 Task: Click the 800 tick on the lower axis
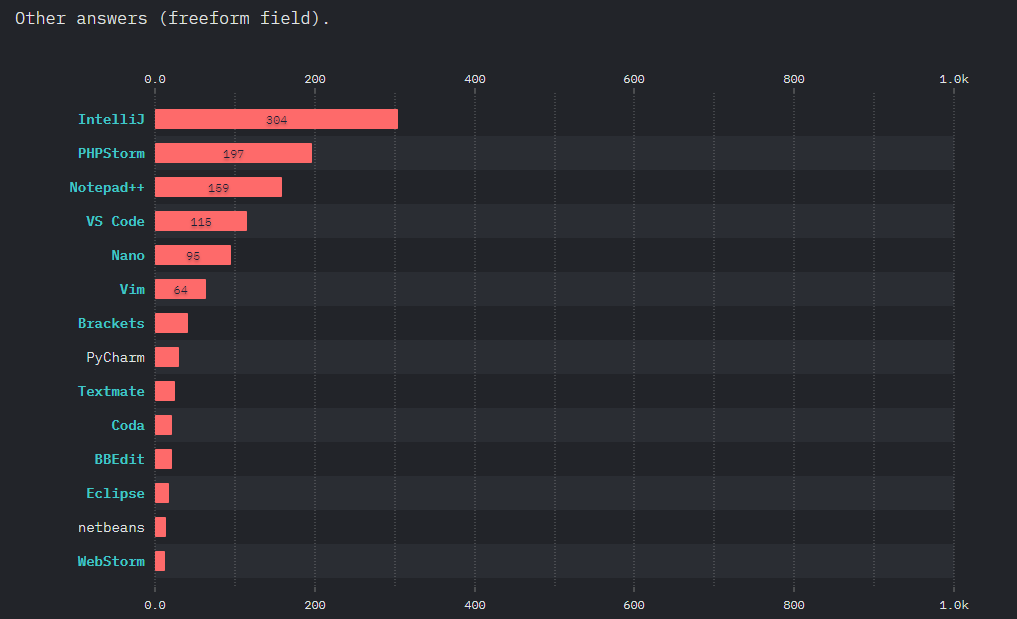tap(794, 605)
